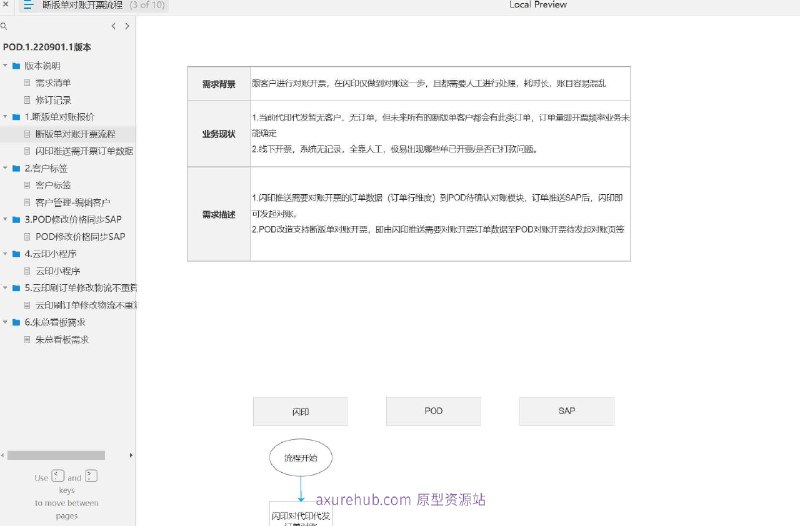Click page icon beside 需求清单
The width and height of the screenshot is (800, 526).
[x=27, y=83]
